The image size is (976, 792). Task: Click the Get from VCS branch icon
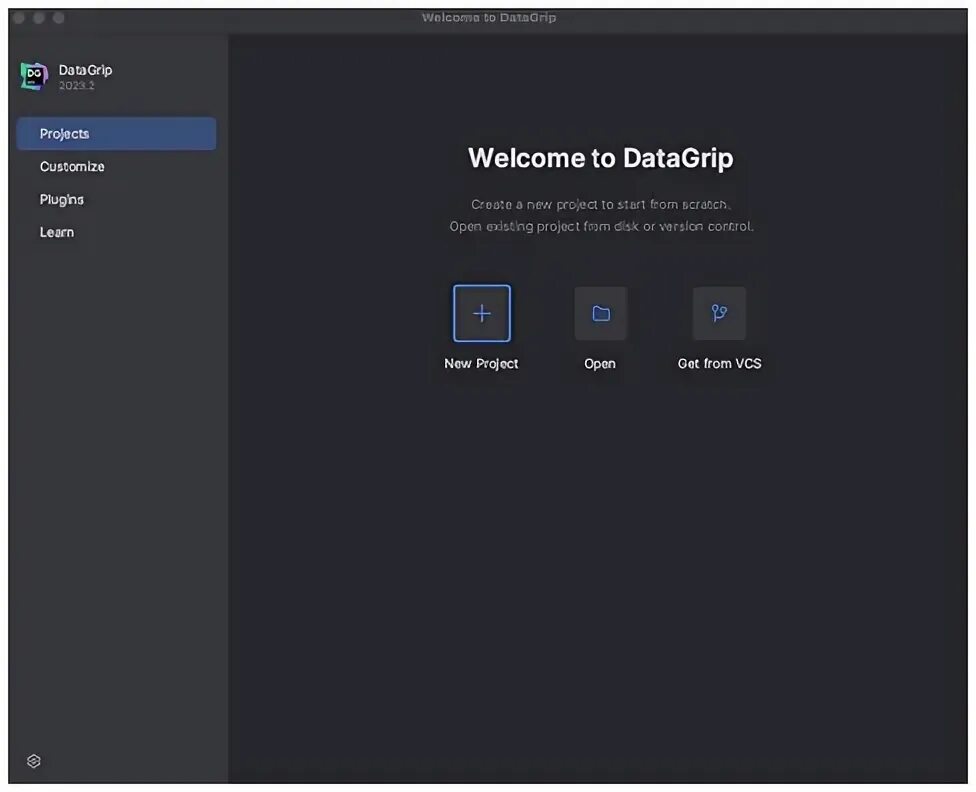pos(719,313)
